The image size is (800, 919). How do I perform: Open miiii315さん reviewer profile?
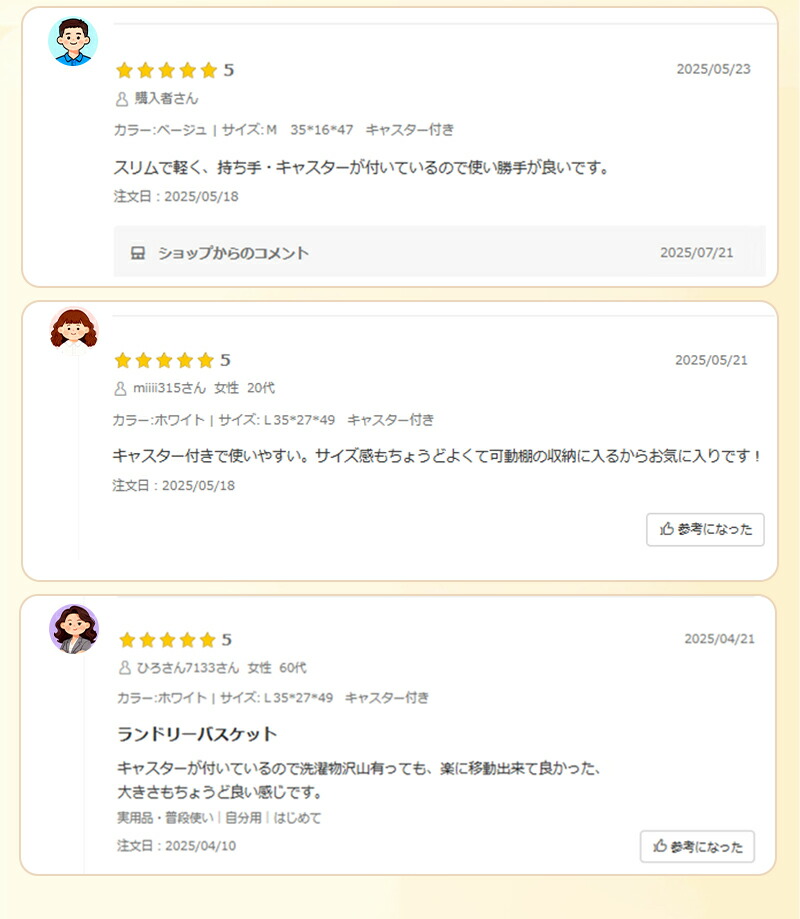[x=169, y=388]
